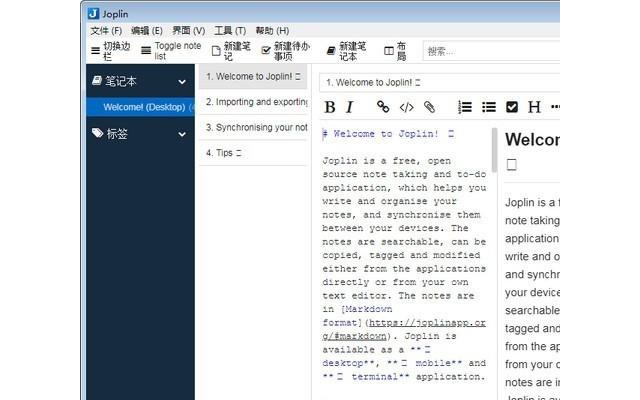Click the Toggle note list button
640x400 pixels.
coord(171,51)
